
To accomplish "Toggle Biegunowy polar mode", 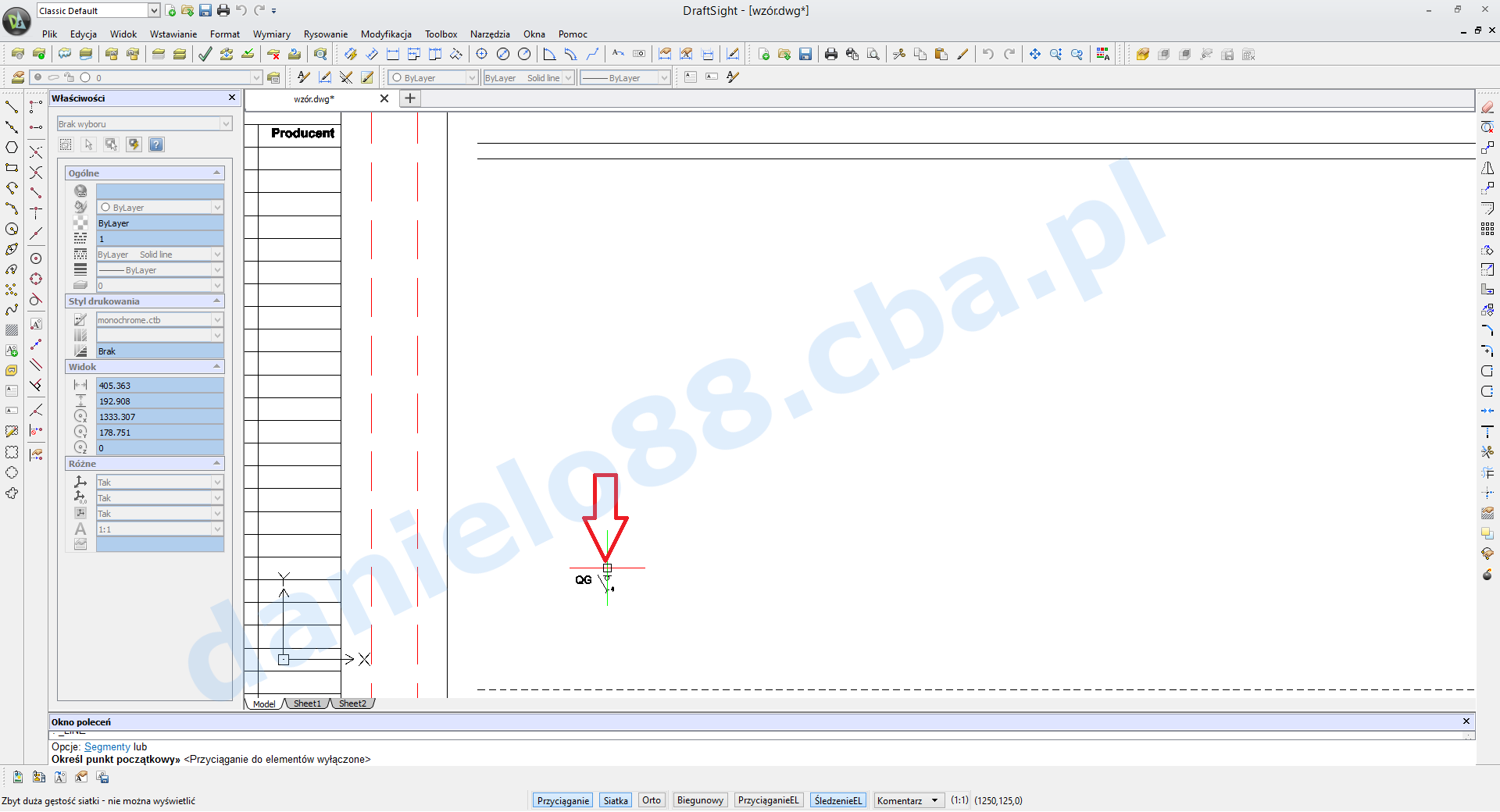I will 700,800.
